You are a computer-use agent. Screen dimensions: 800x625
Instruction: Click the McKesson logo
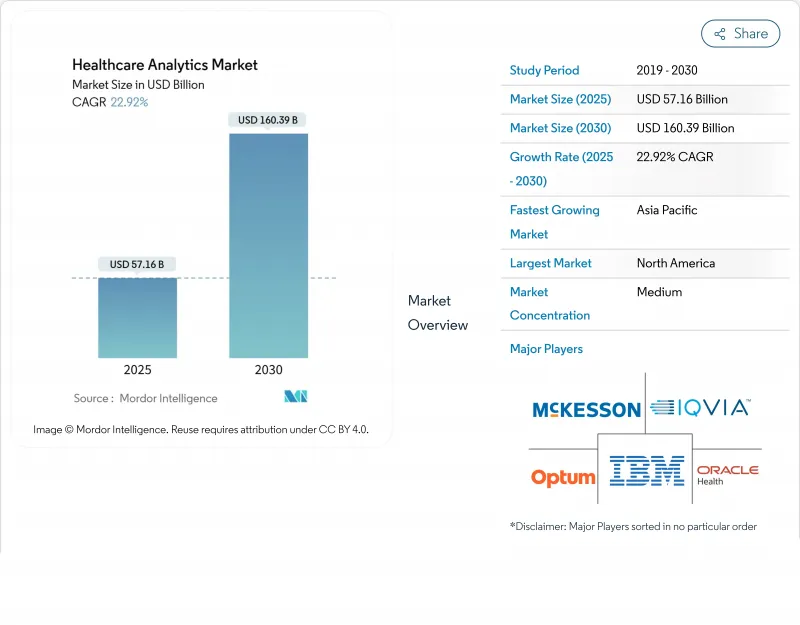coord(586,409)
